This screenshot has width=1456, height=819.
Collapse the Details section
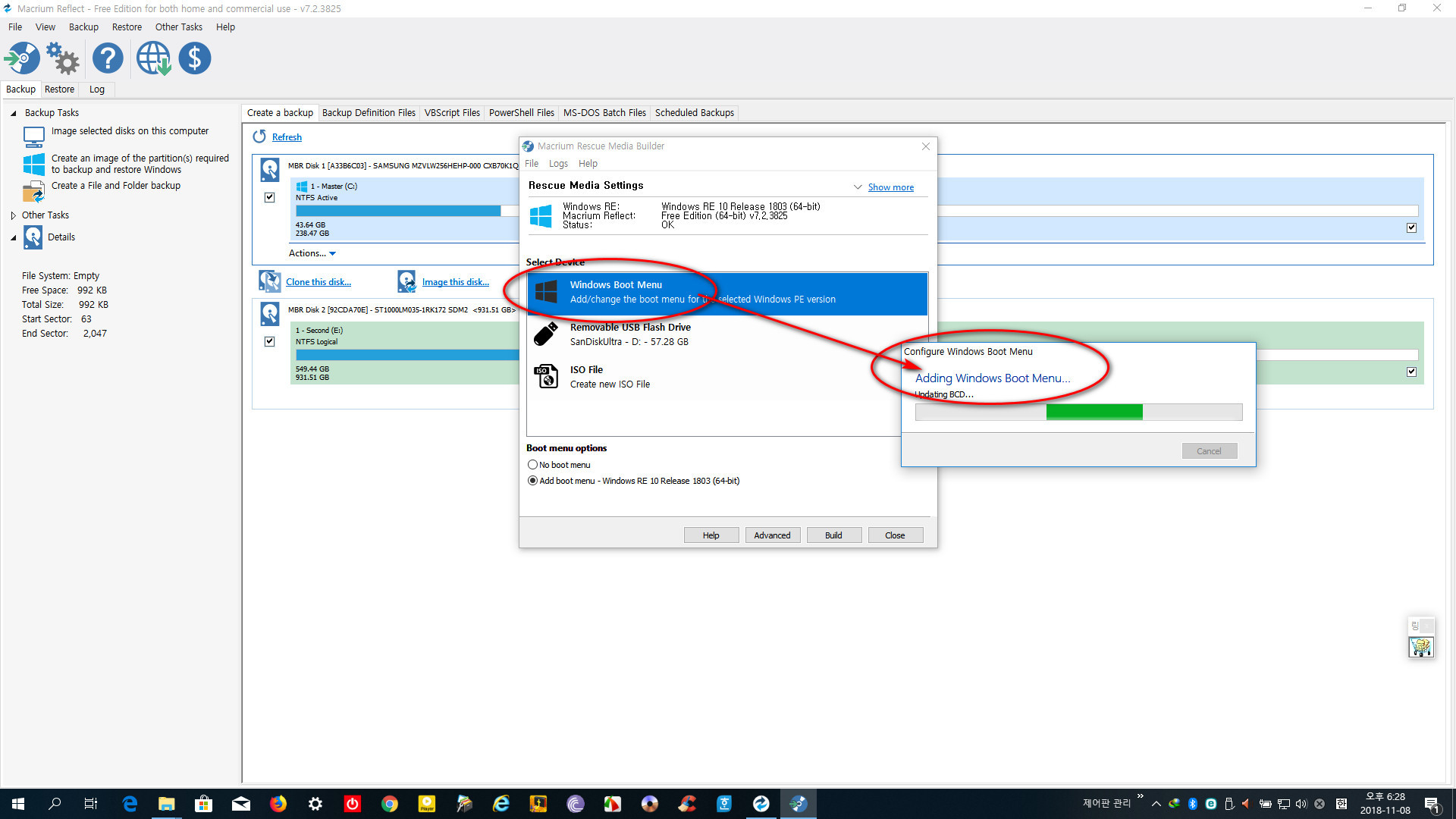[x=13, y=237]
